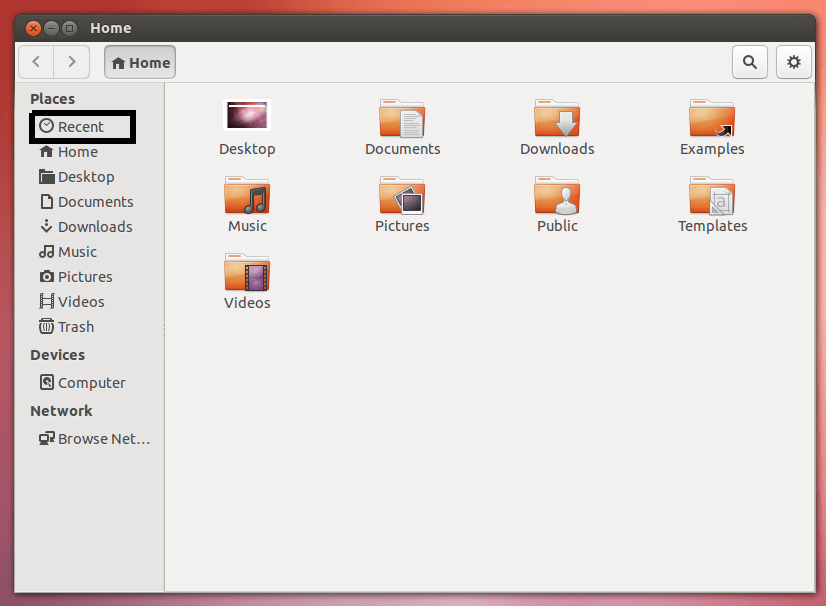This screenshot has height=606, width=826.
Task: Go back with the left arrow
Action: point(36,62)
